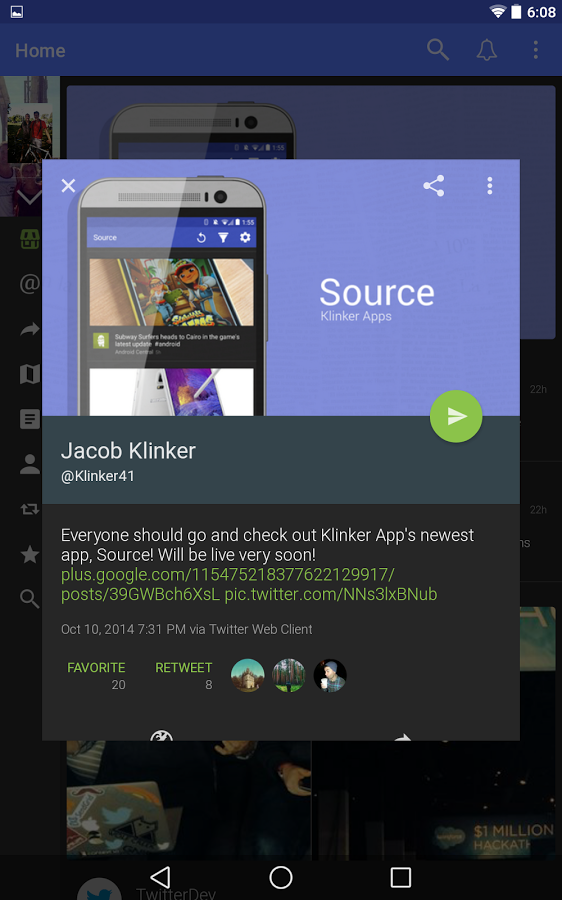Share this tweet via share icon
This screenshot has height=900, width=562.
tap(433, 185)
